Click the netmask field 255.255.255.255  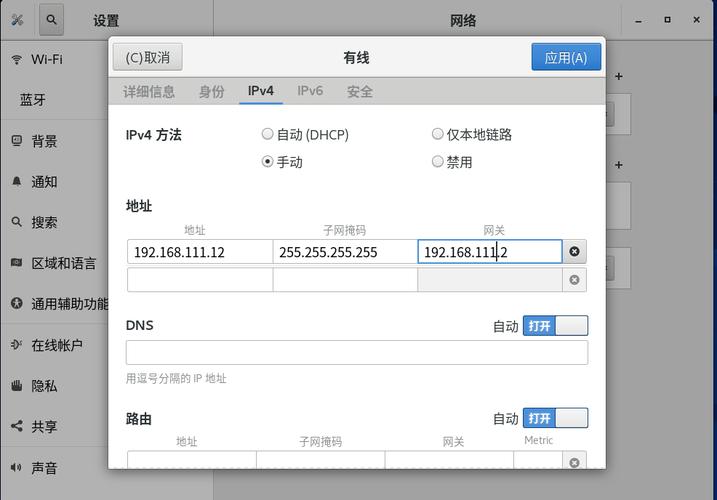tap(345, 252)
